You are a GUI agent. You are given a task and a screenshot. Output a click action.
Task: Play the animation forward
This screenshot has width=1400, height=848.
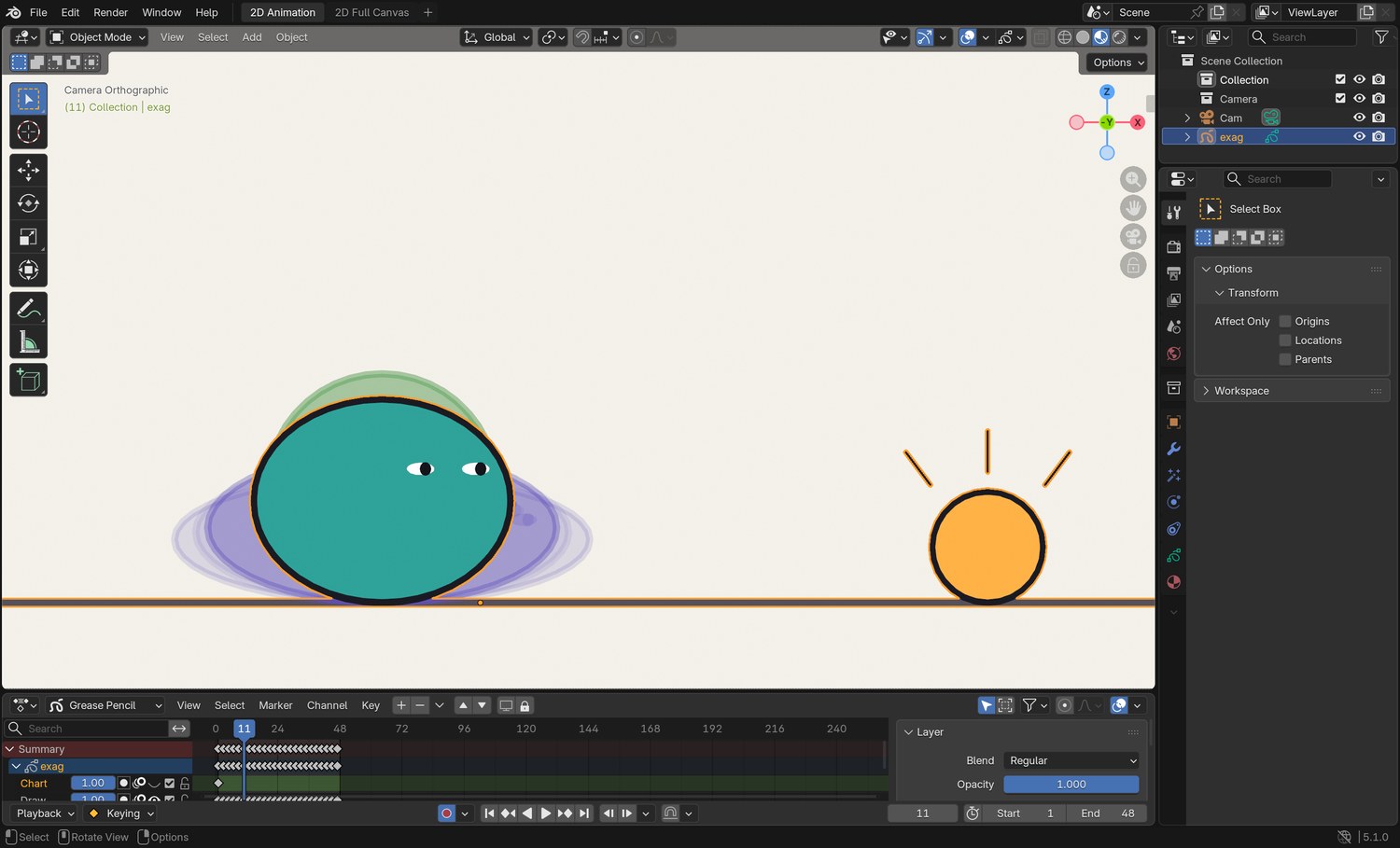pyautogui.click(x=546, y=813)
